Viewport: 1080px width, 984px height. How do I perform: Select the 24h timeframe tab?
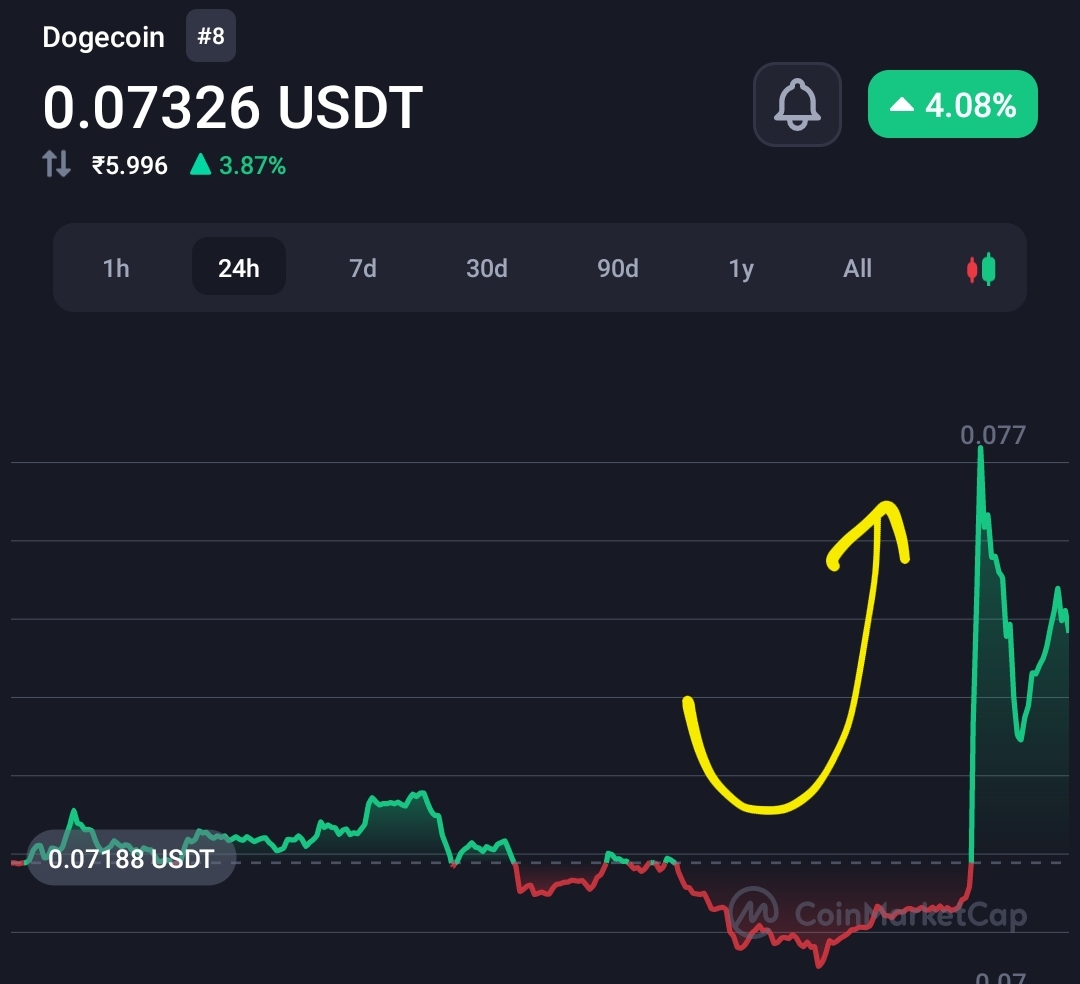(238, 267)
